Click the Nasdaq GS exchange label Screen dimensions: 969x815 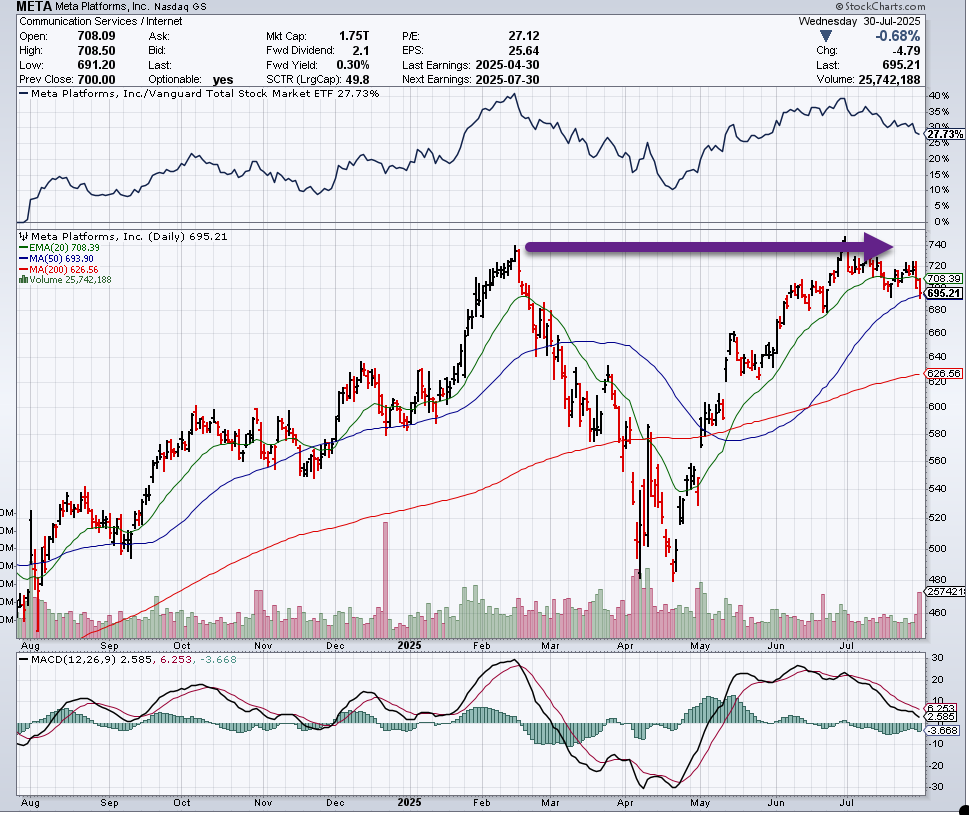click(180, 7)
